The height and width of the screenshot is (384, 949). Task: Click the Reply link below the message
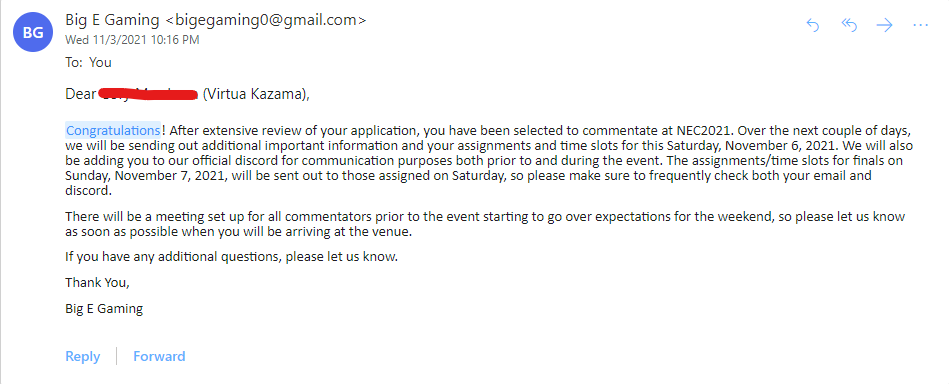82,357
